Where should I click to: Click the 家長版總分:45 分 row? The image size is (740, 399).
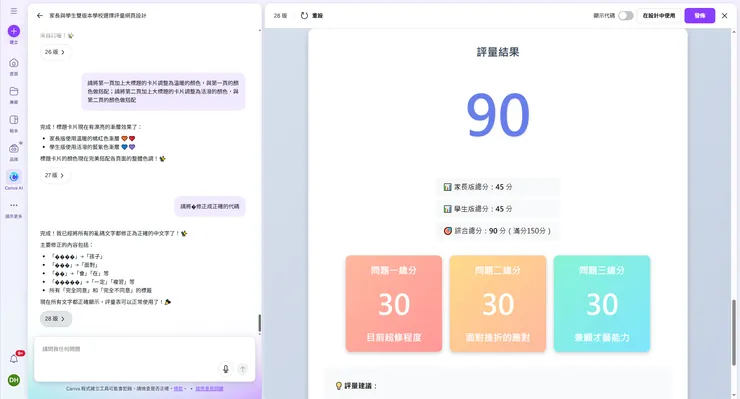pos(498,187)
